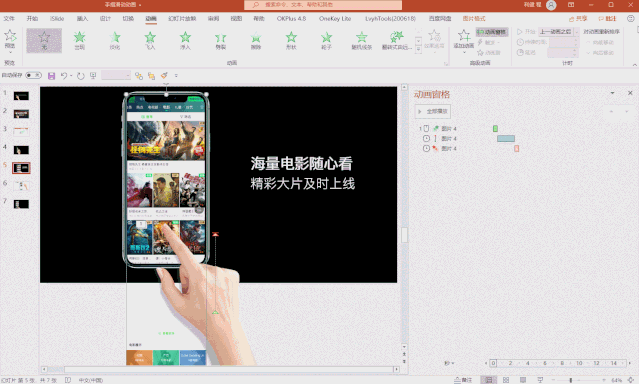Open the Trigger option in Advanced Animation

pyautogui.click(x=488, y=42)
